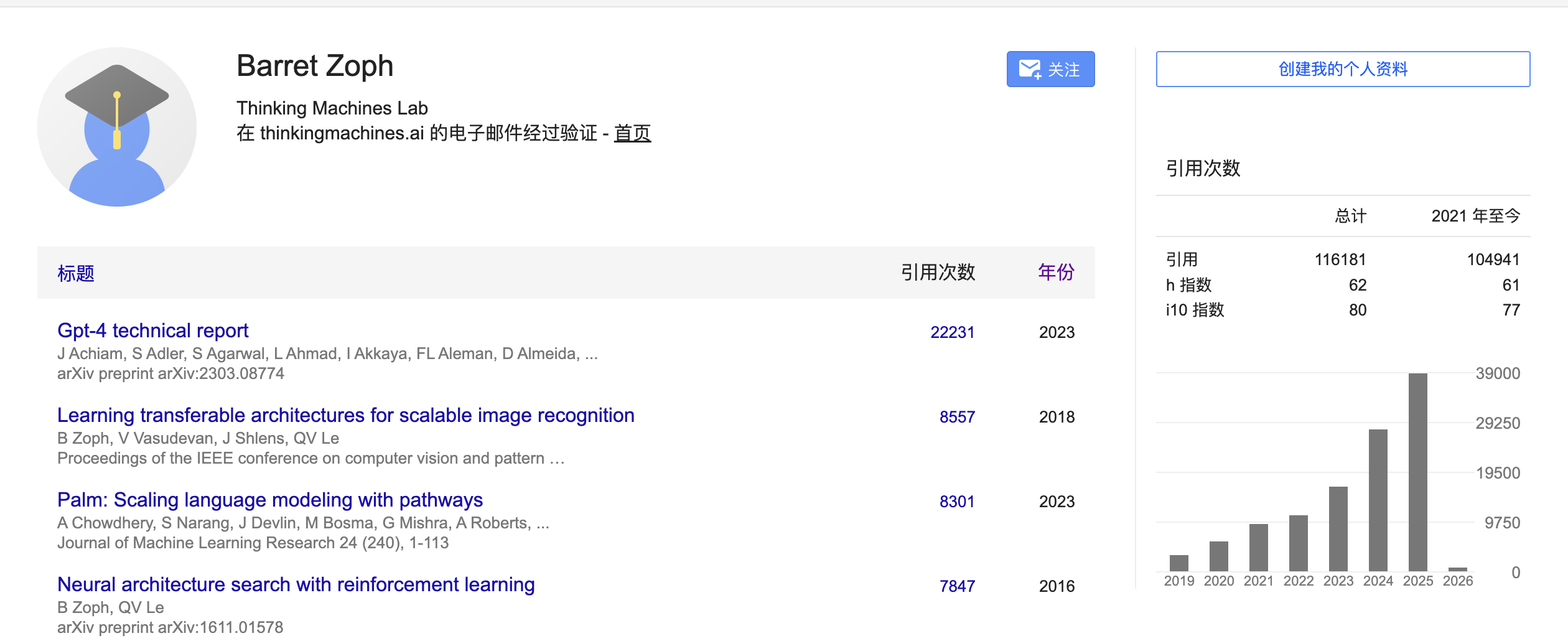Click the author name Barret Zoph

point(315,67)
